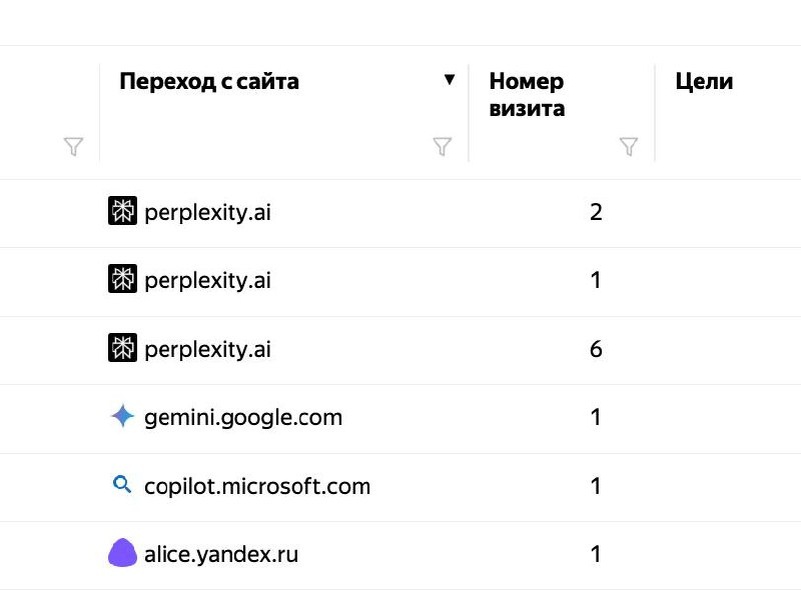Click the Copilot magnifier search icon

point(122,484)
